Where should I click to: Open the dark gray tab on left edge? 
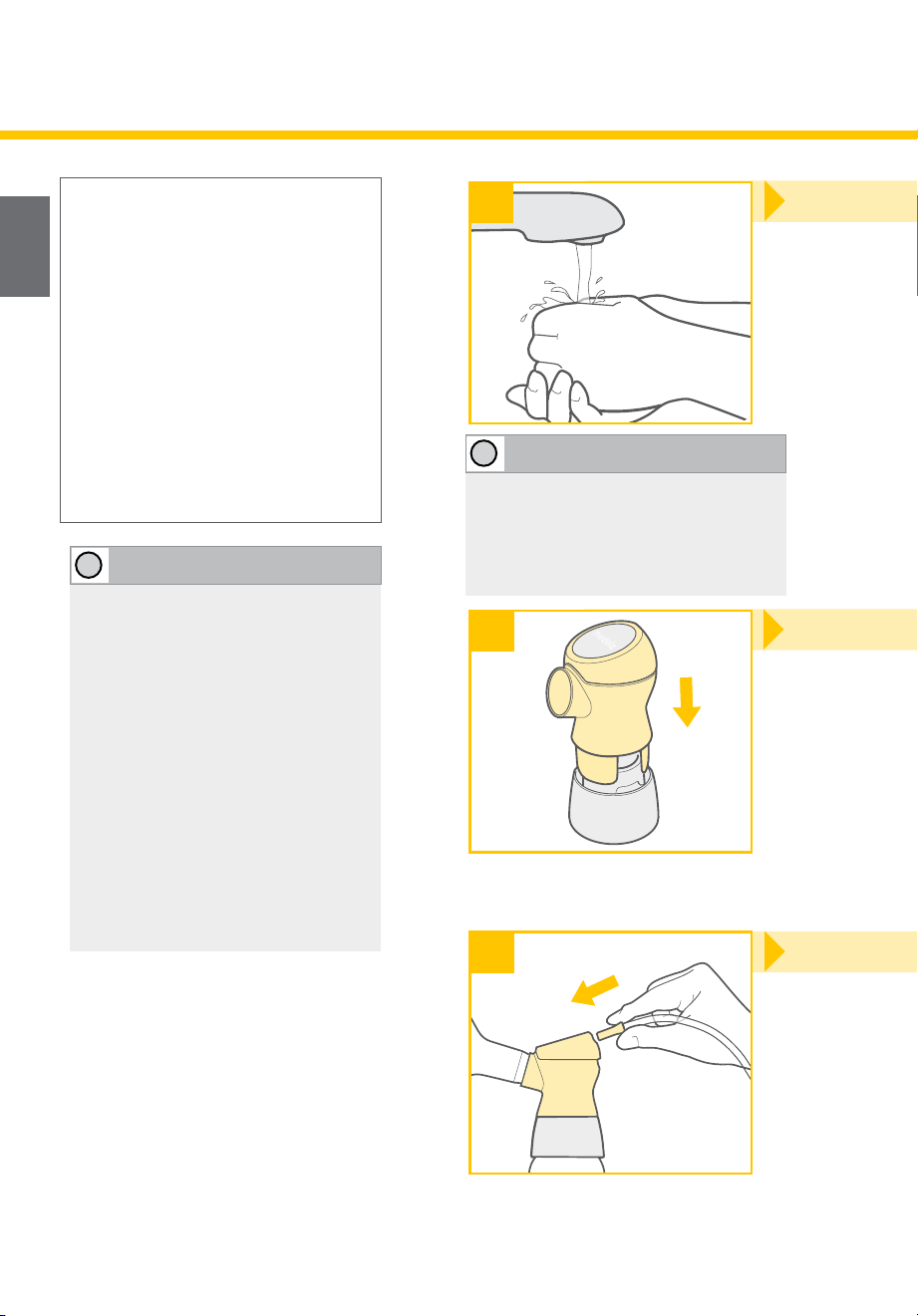point(24,246)
